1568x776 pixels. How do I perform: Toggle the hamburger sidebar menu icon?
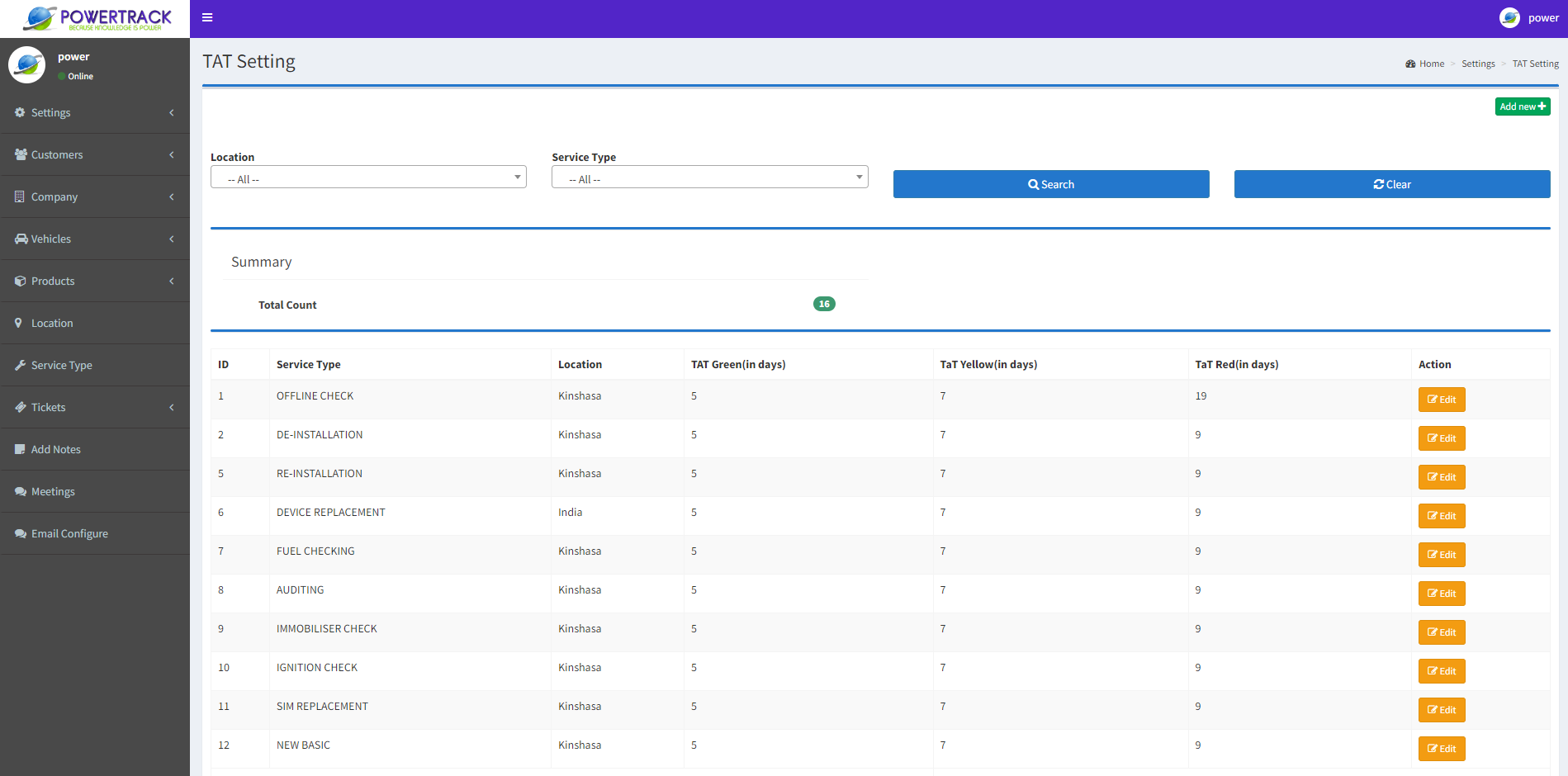click(207, 17)
